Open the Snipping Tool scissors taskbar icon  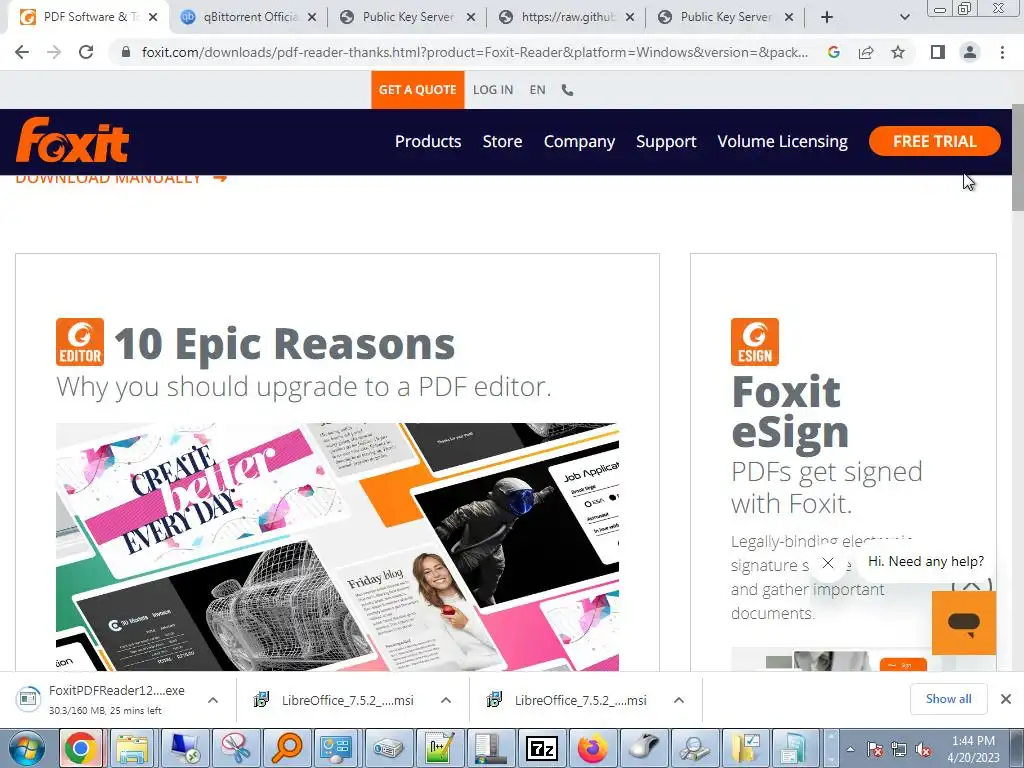pyautogui.click(x=234, y=748)
